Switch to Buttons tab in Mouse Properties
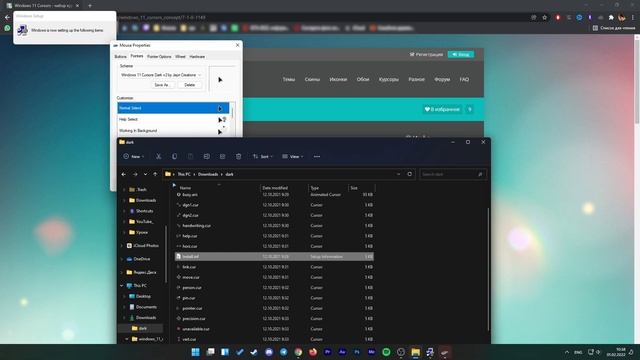The height and width of the screenshot is (360, 640). [120, 57]
